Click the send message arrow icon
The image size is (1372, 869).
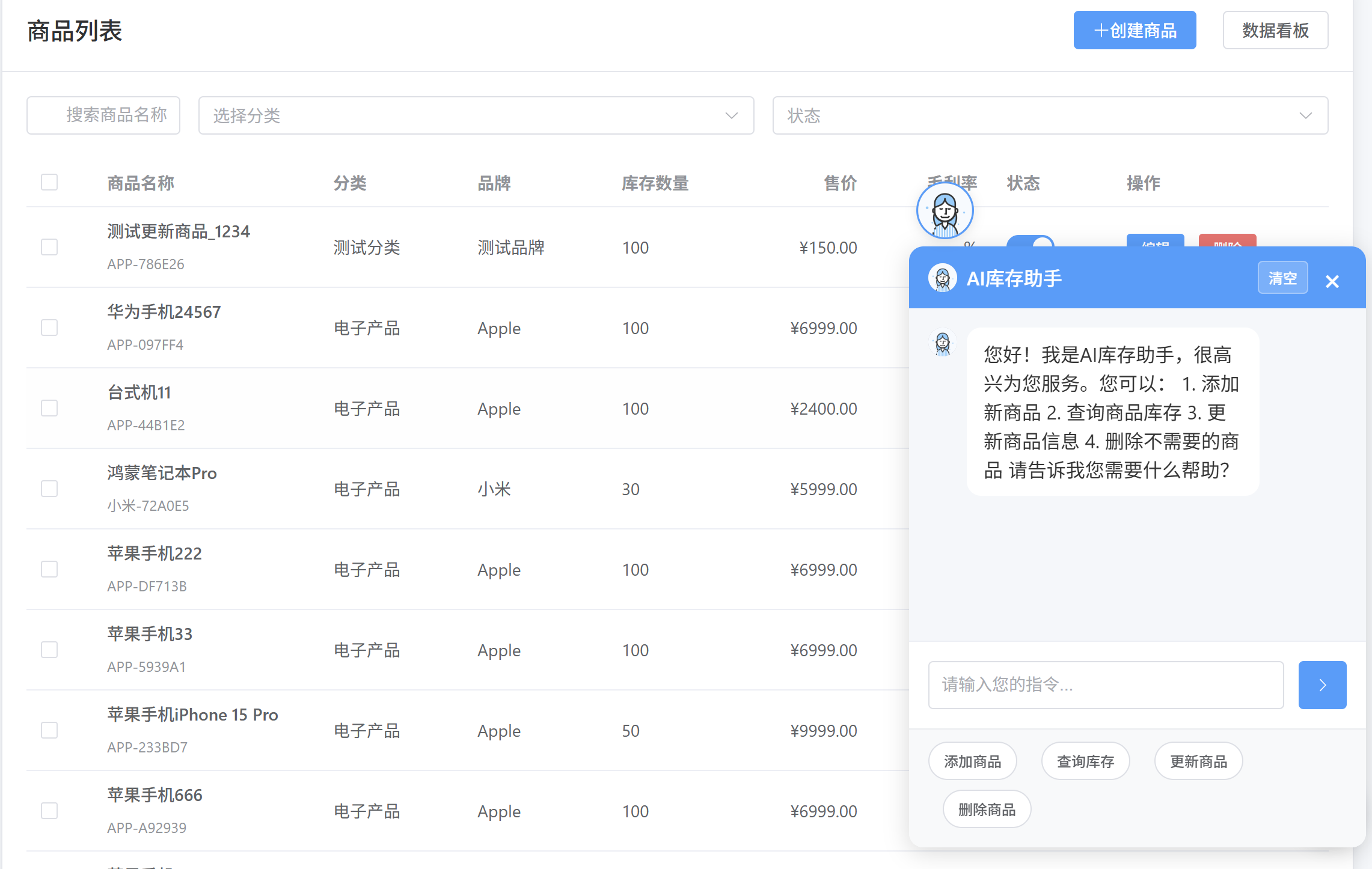click(x=1322, y=685)
